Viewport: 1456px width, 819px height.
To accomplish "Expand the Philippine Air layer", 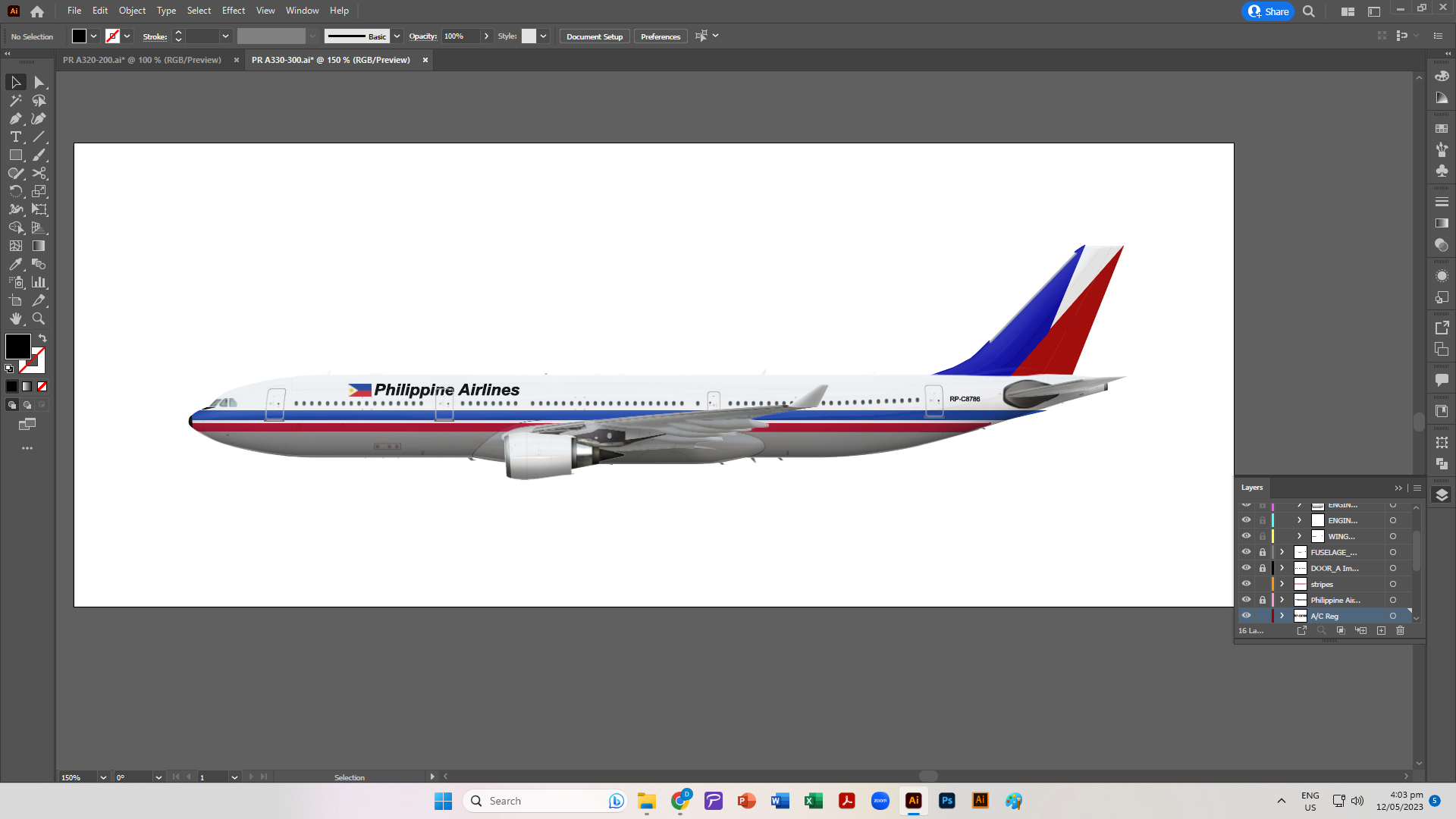I will click(1282, 600).
